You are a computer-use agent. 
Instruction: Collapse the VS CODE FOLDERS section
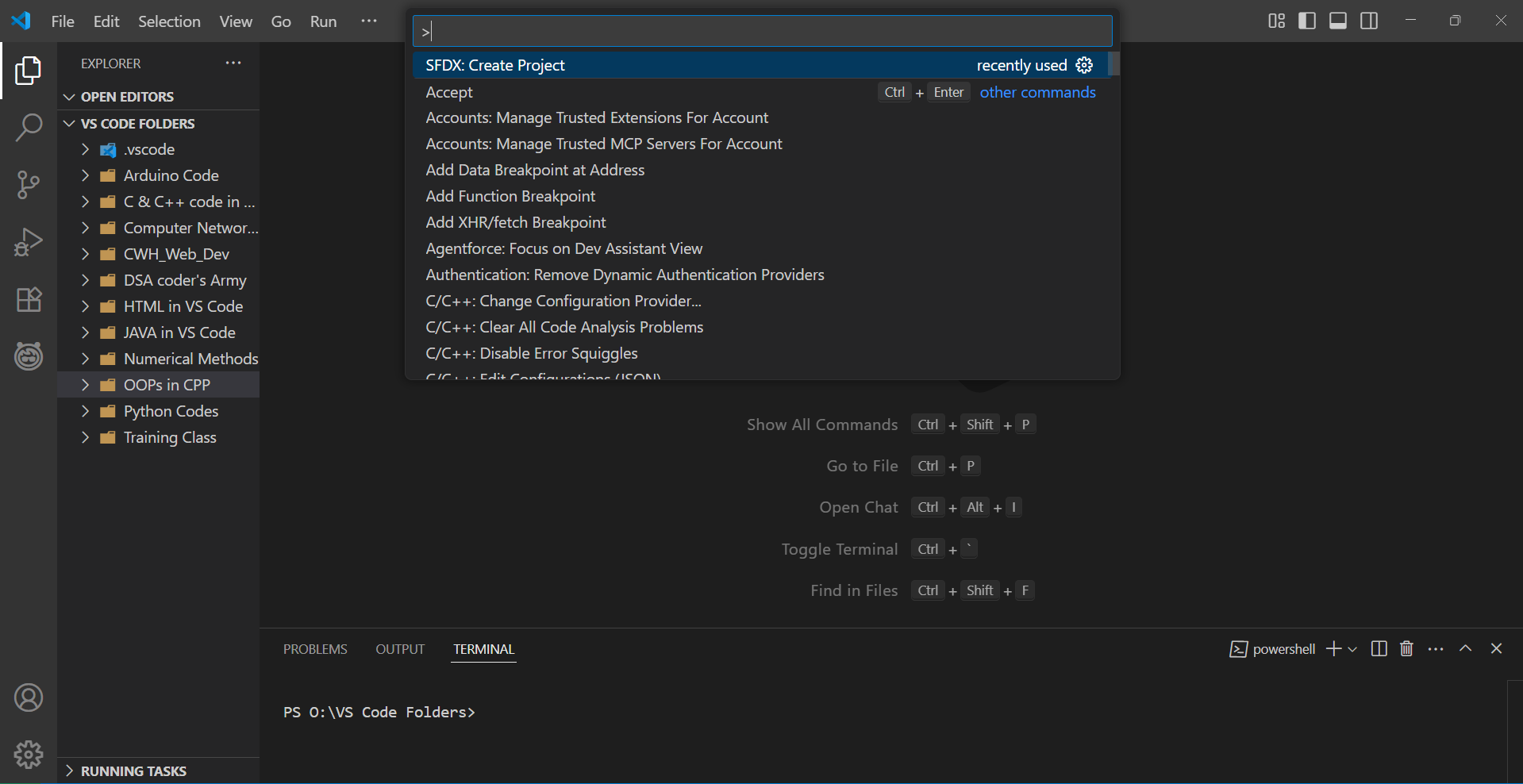pos(159,124)
